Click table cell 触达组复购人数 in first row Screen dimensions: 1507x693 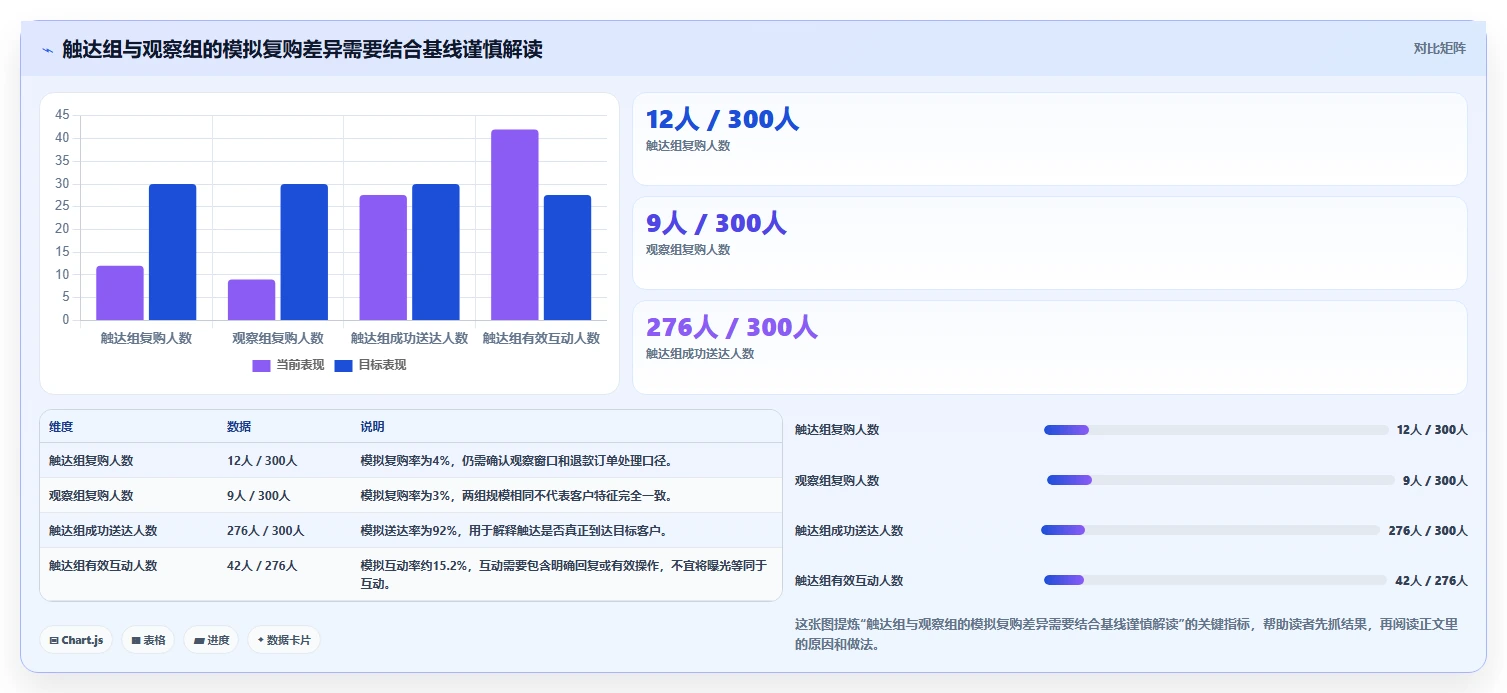coord(91,461)
